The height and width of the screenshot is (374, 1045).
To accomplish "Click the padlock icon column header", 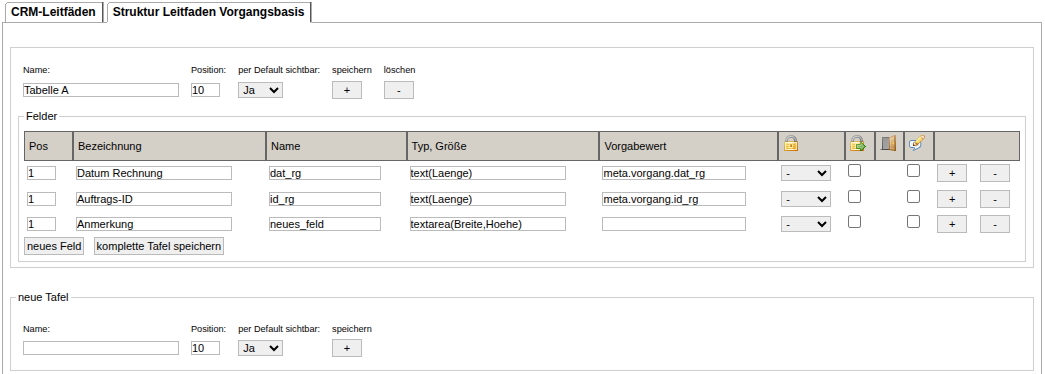I will point(790,145).
